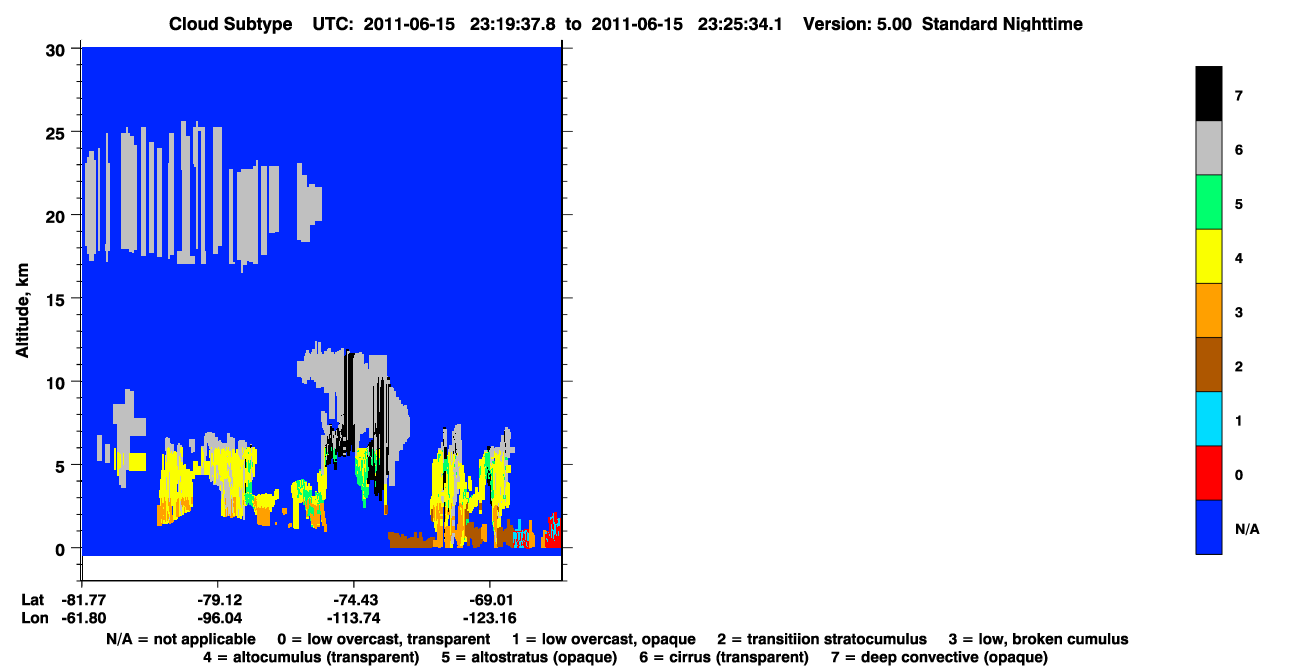Click the 'Lat' axis row label
Screen dimensions: 1300x667
click(x=32, y=600)
